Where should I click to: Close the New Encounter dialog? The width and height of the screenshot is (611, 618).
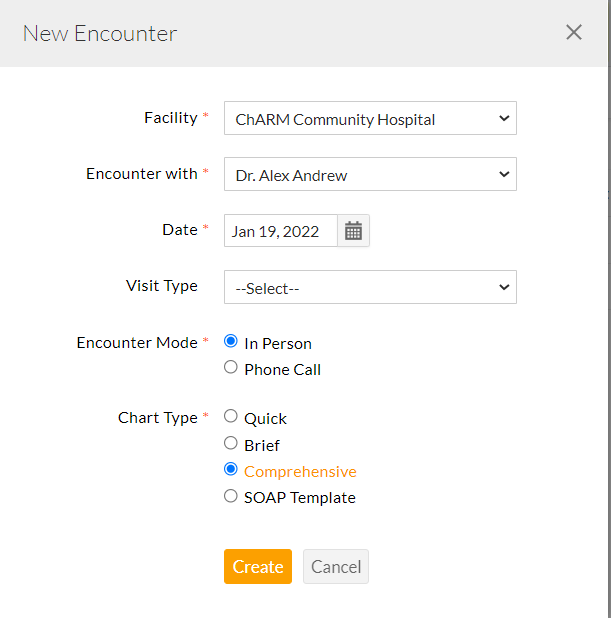pyautogui.click(x=574, y=32)
